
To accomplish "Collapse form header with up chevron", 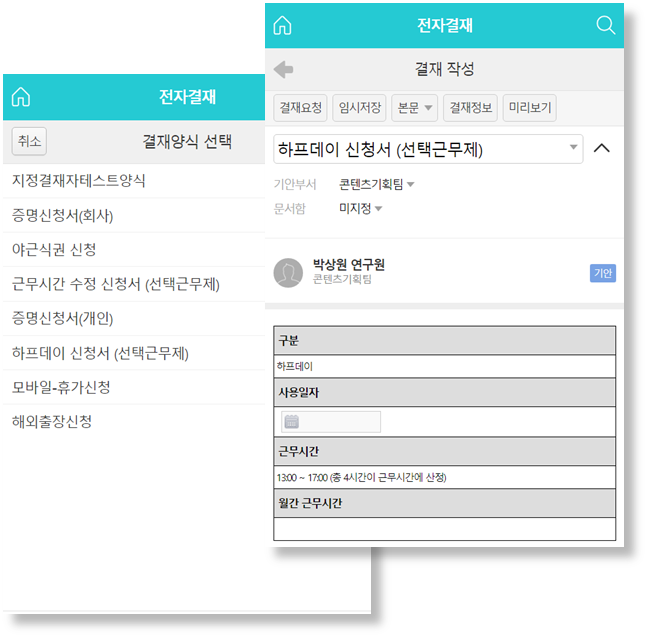I will tap(602, 148).
